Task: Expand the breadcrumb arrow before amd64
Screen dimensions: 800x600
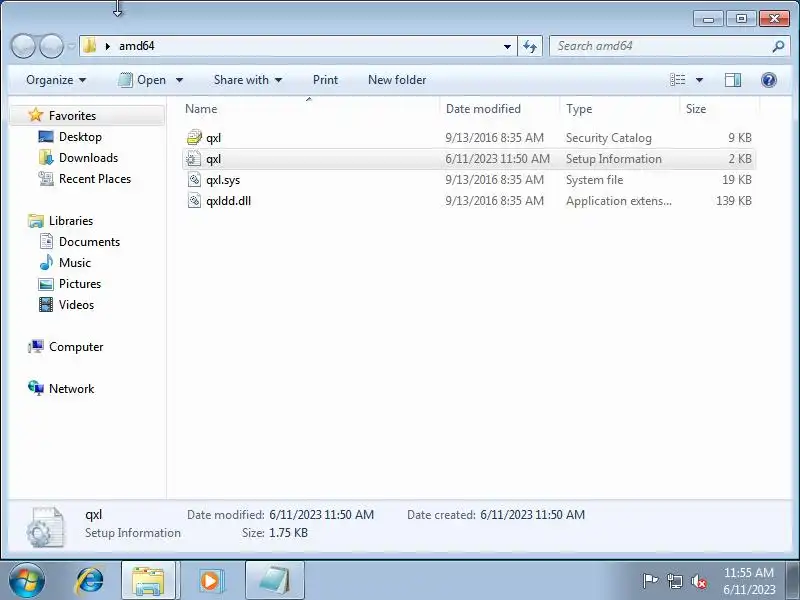Action: pyautogui.click(x=108, y=46)
